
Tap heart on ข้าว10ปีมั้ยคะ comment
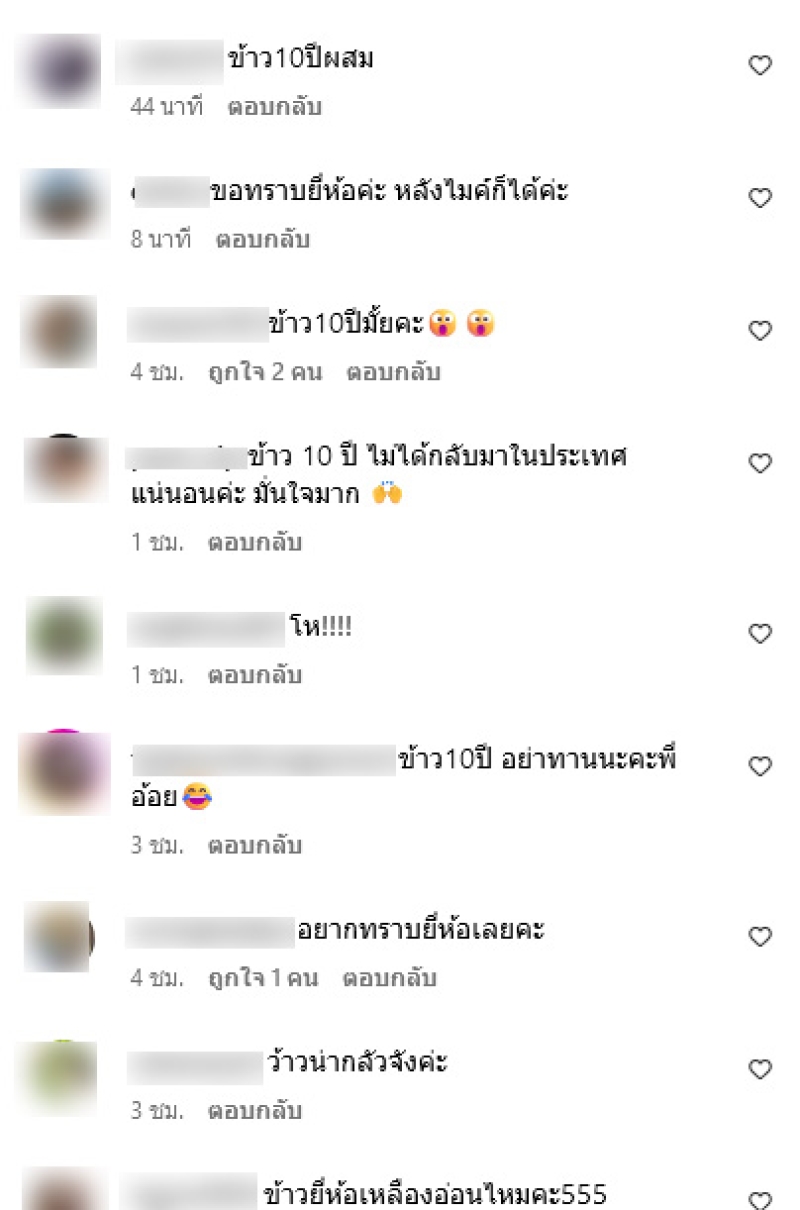pyautogui.click(x=761, y=331)
